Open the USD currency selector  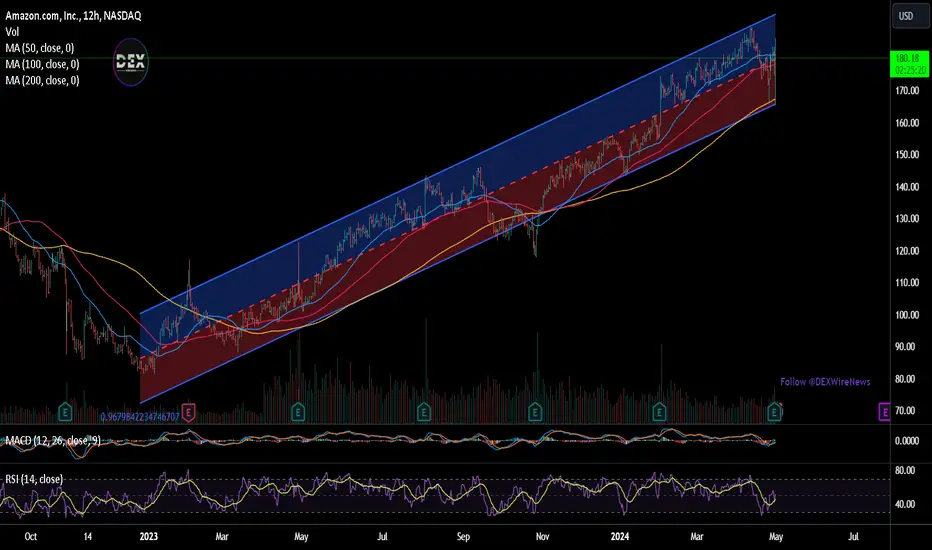coord(909,16)
